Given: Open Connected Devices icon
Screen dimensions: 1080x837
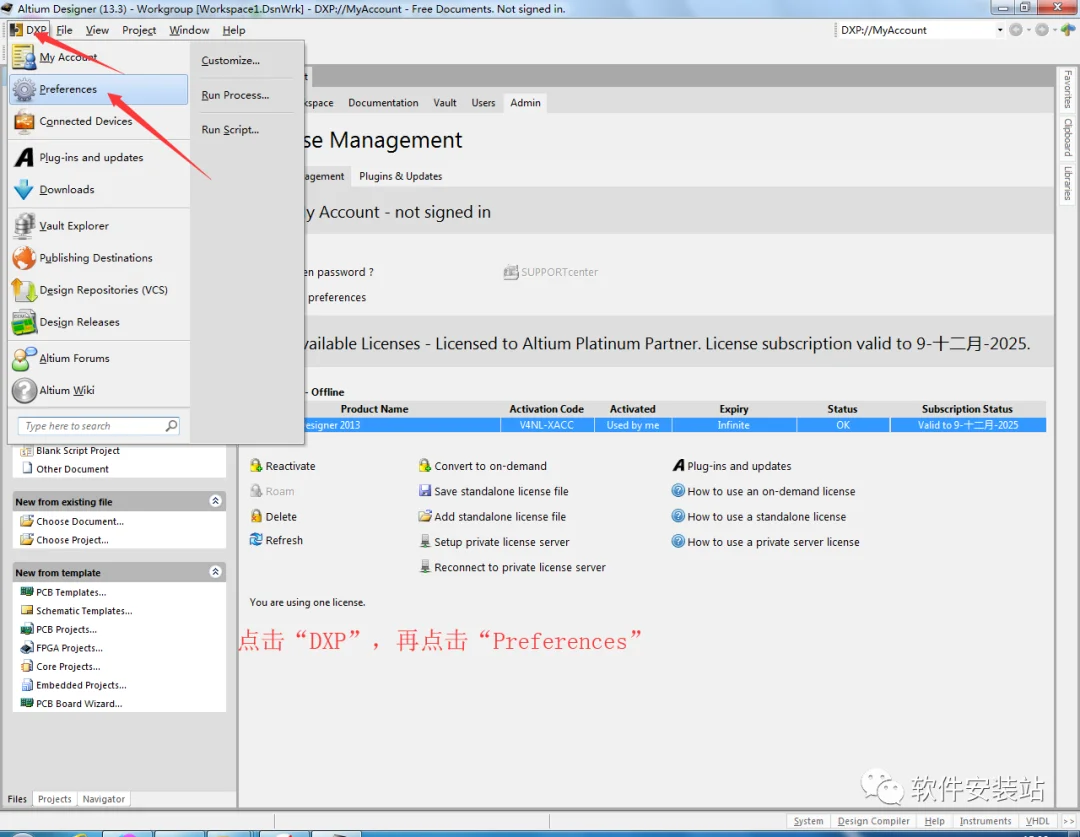Looking at the screenshot, I should 24,121.
